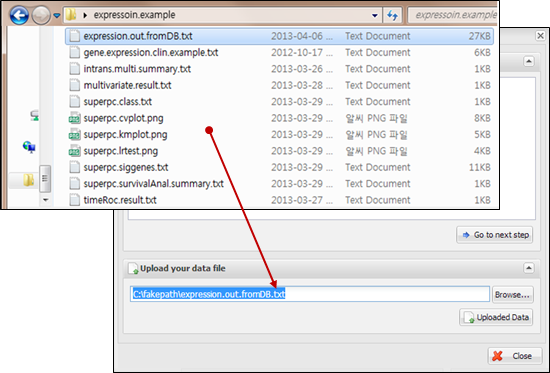Click the Close button with red X
550x373 pixels.
tap(515, 356)
